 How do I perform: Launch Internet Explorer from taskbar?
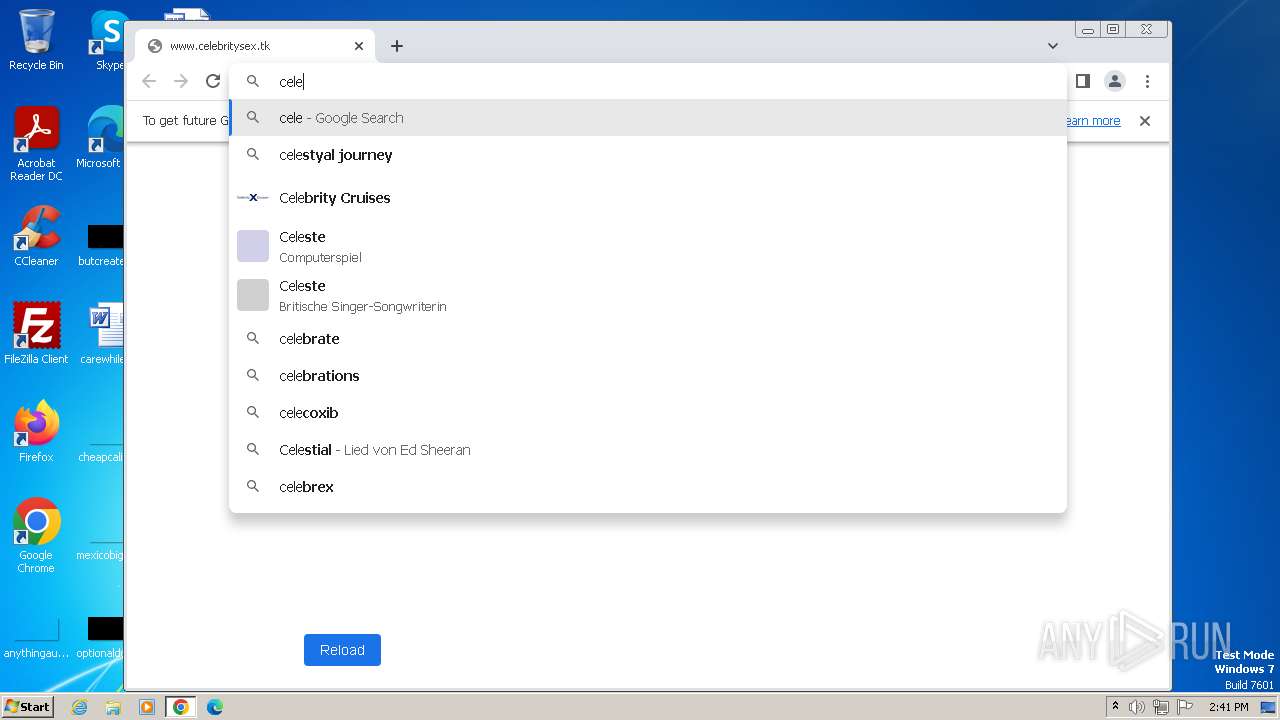[x=79, y=707]
